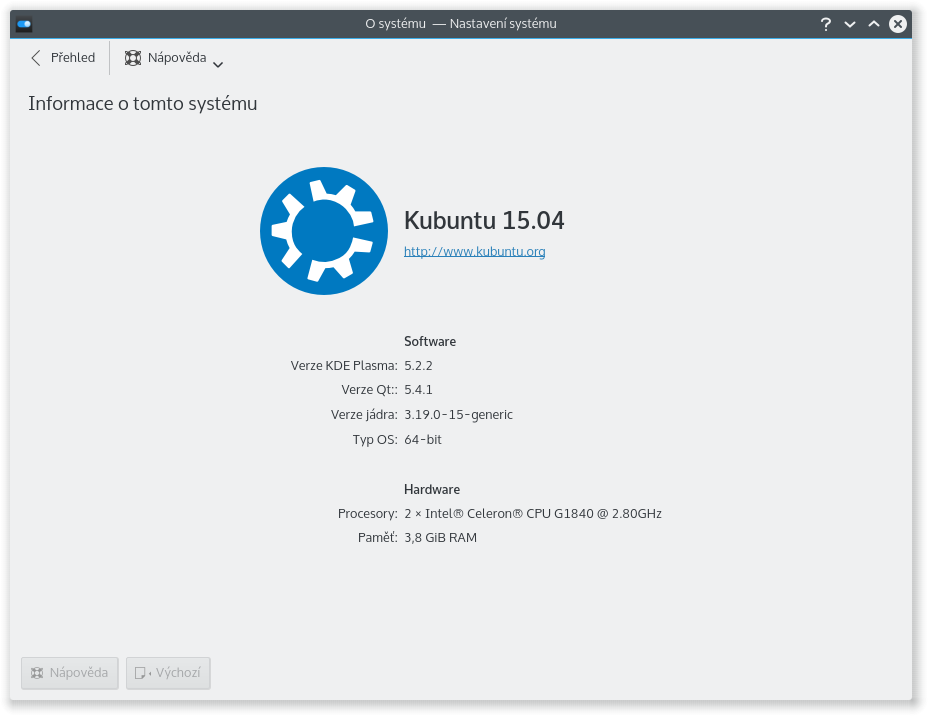Open the http://www.kubuntu.org link
The height and width of the screenshot is (716, 928).
pyautogui.click(x=474, y=251)
